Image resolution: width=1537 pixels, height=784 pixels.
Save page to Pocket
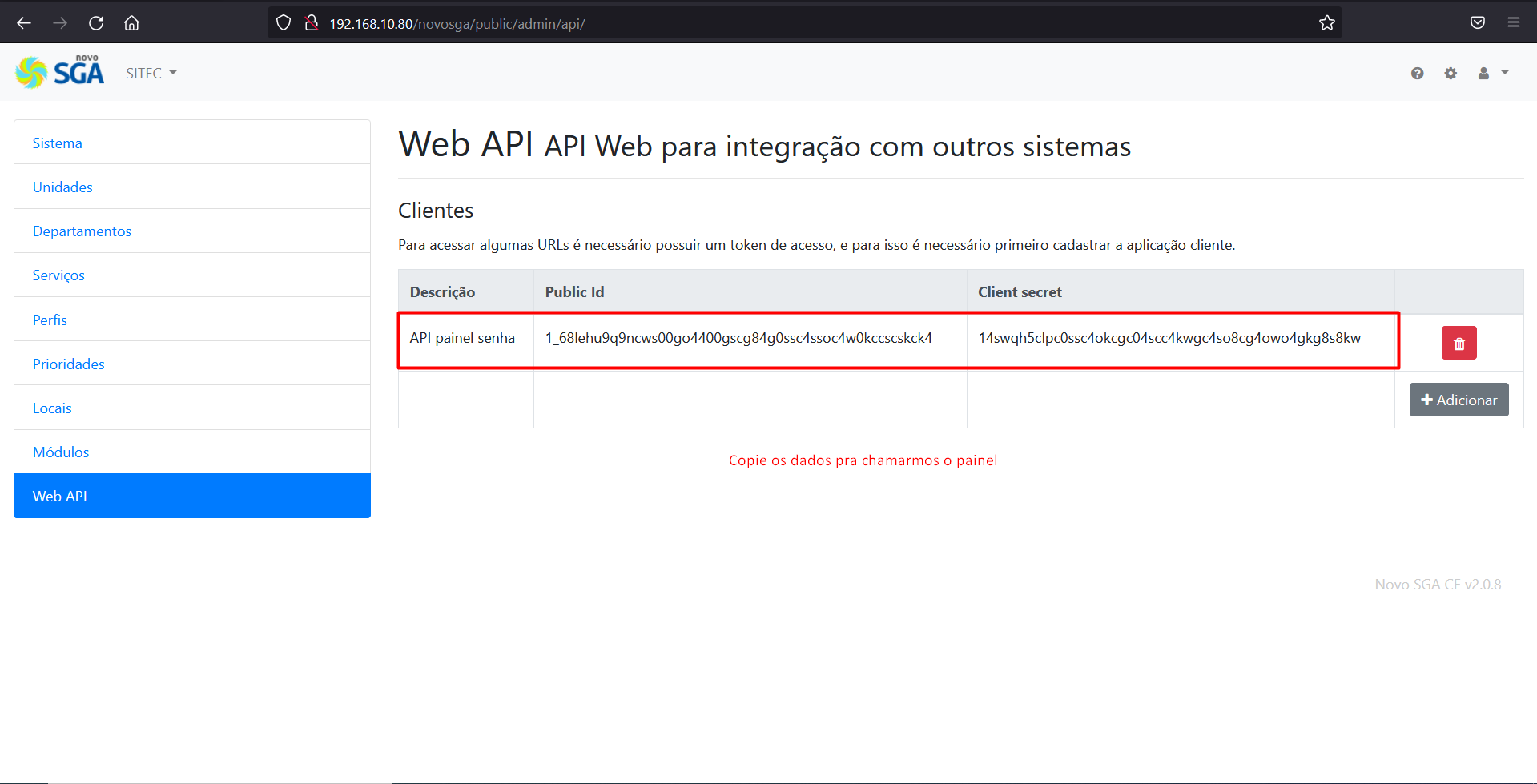[x=1477, y=23]
